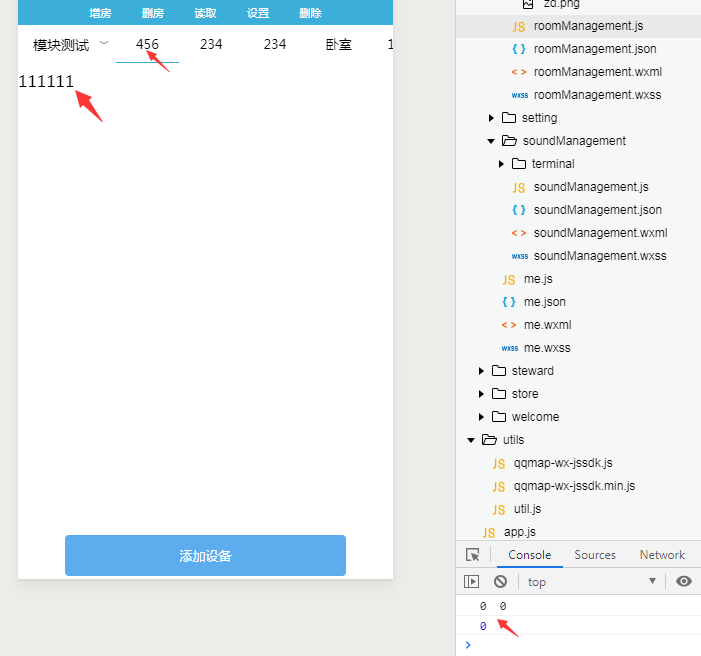This screenshot has height=656, width=701.
Task: Open the roomManagement.json file
Action: tap(595, 49)
